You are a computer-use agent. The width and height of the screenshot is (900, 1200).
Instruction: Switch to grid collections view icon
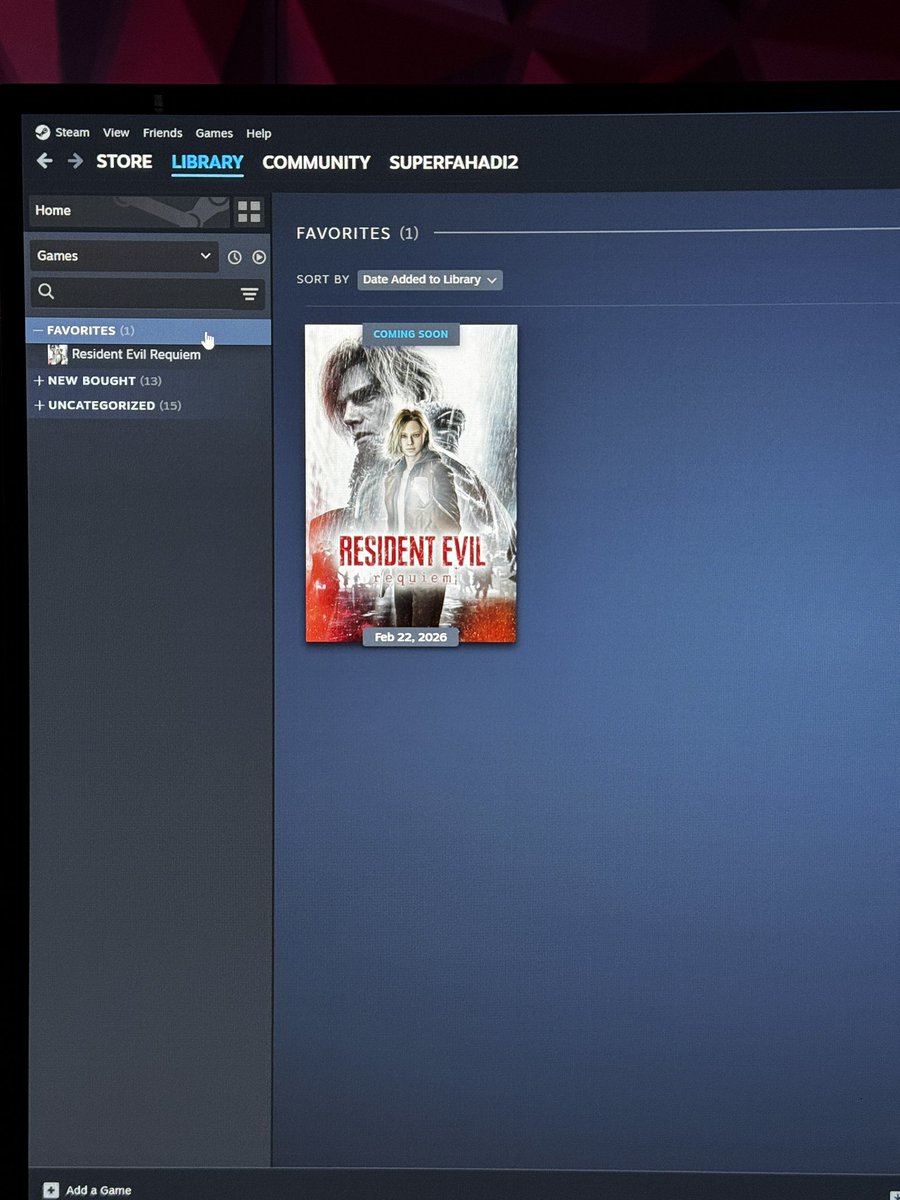point(249,211)
